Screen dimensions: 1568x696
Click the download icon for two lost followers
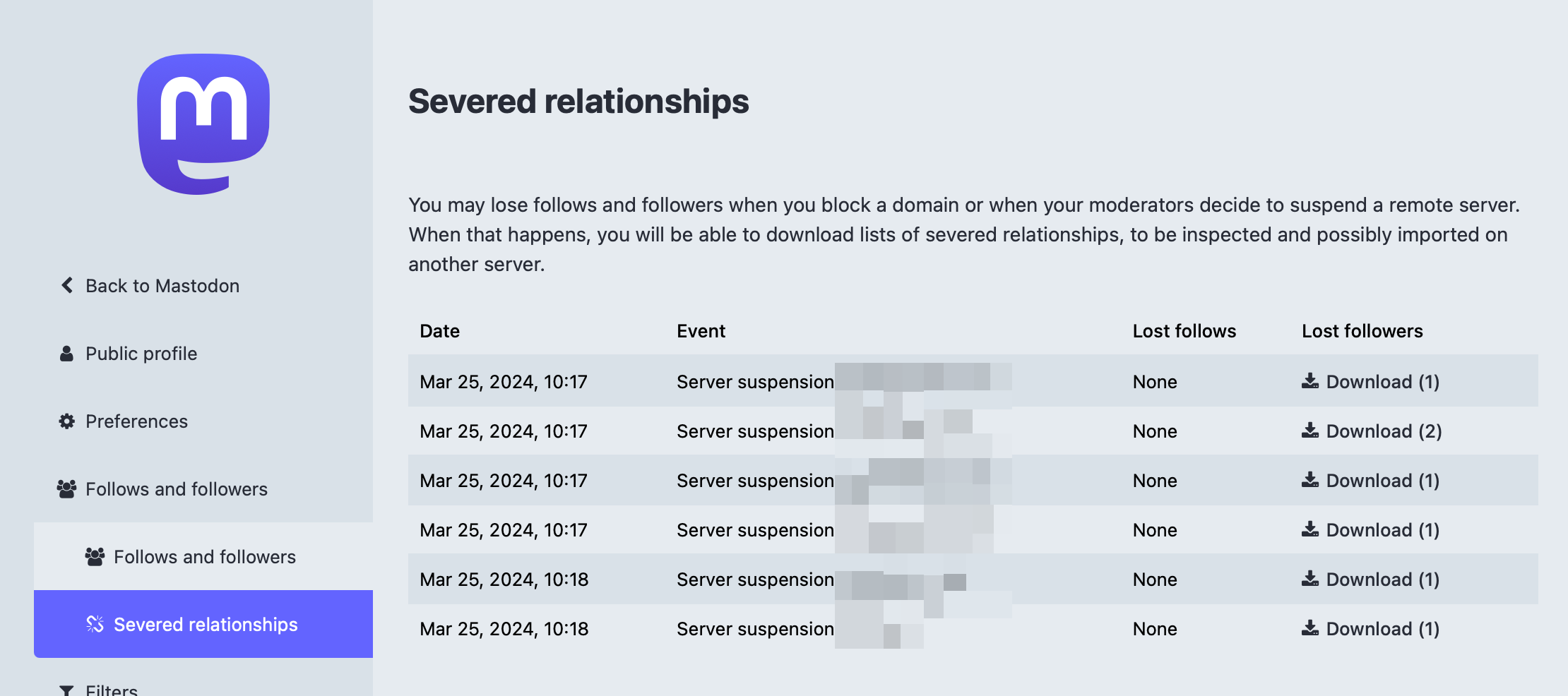1309,431
